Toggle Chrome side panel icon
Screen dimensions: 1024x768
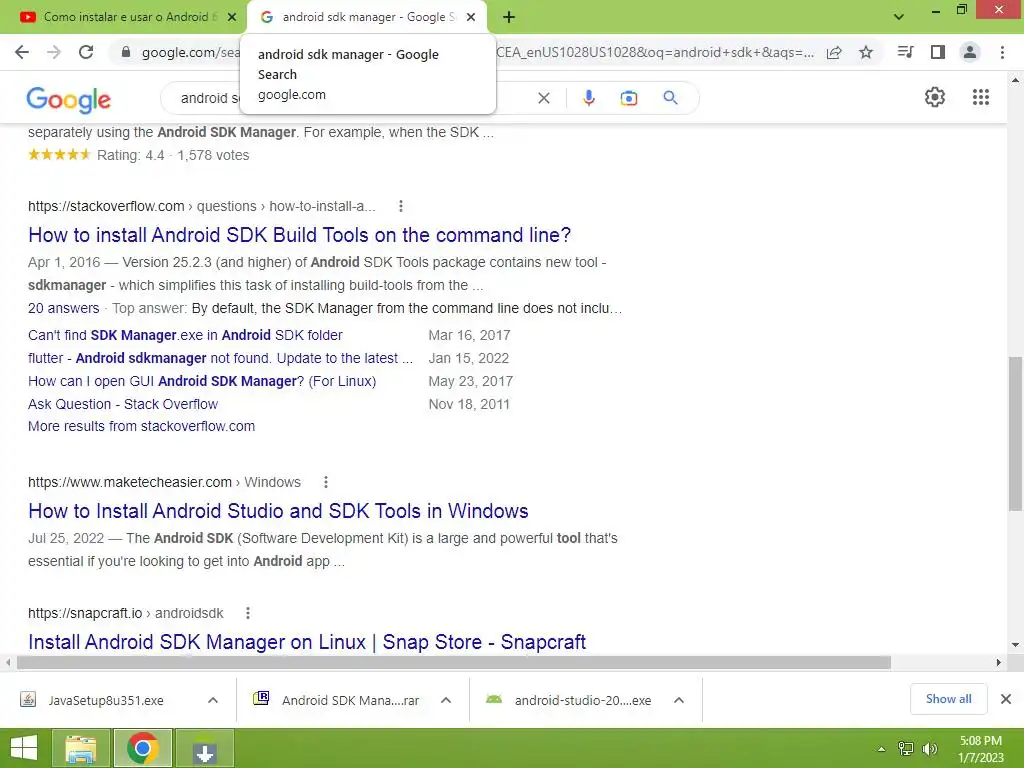[938, 52]
